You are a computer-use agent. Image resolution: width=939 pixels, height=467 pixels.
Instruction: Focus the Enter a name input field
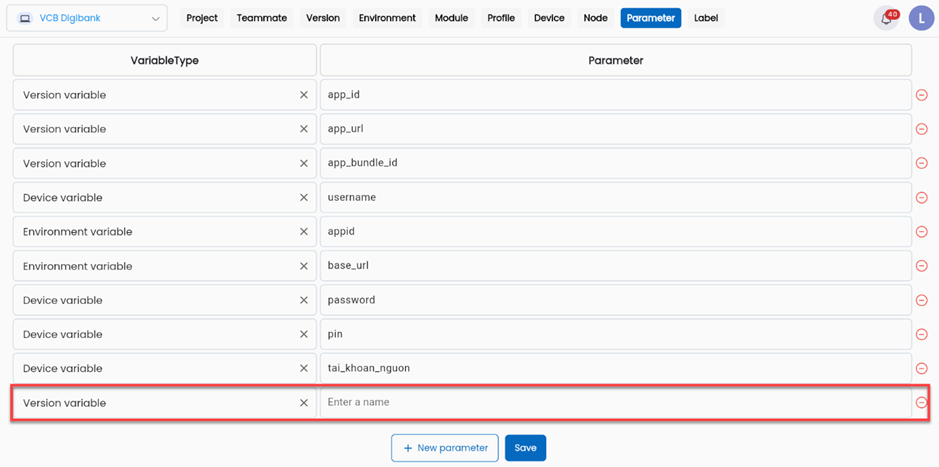[x=615, y=402]
